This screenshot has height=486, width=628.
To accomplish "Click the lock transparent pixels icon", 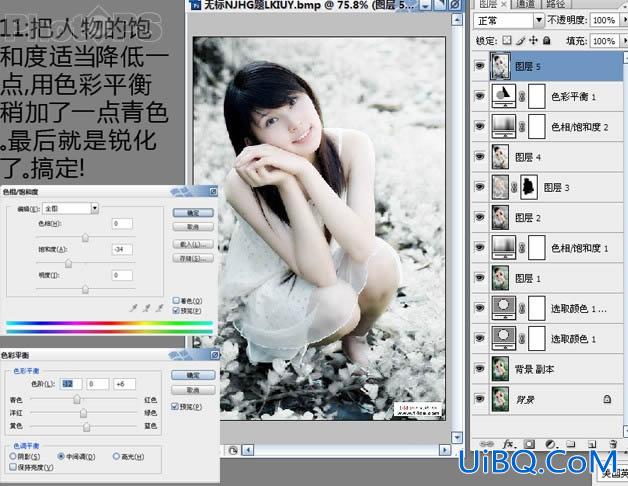I will [507, 40].
